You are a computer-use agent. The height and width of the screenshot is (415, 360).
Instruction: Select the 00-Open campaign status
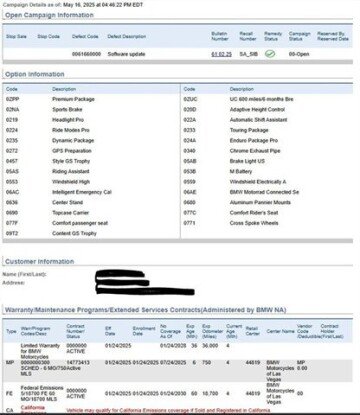[x=299, y=54]
